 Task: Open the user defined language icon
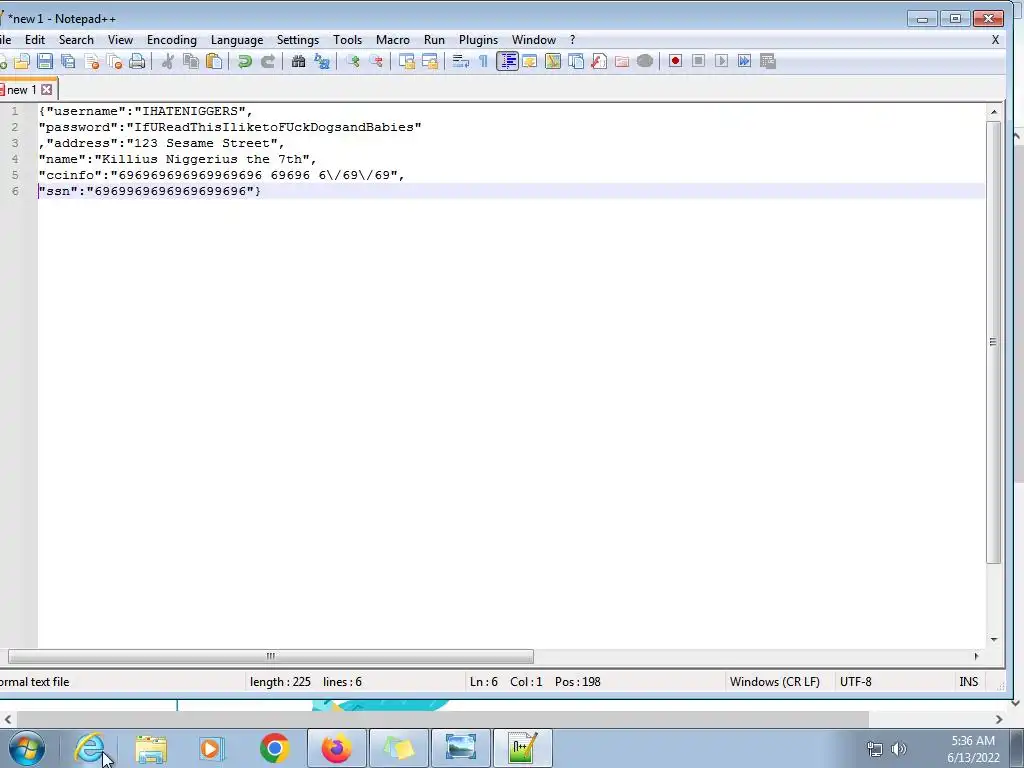click(x=530, y=61)
